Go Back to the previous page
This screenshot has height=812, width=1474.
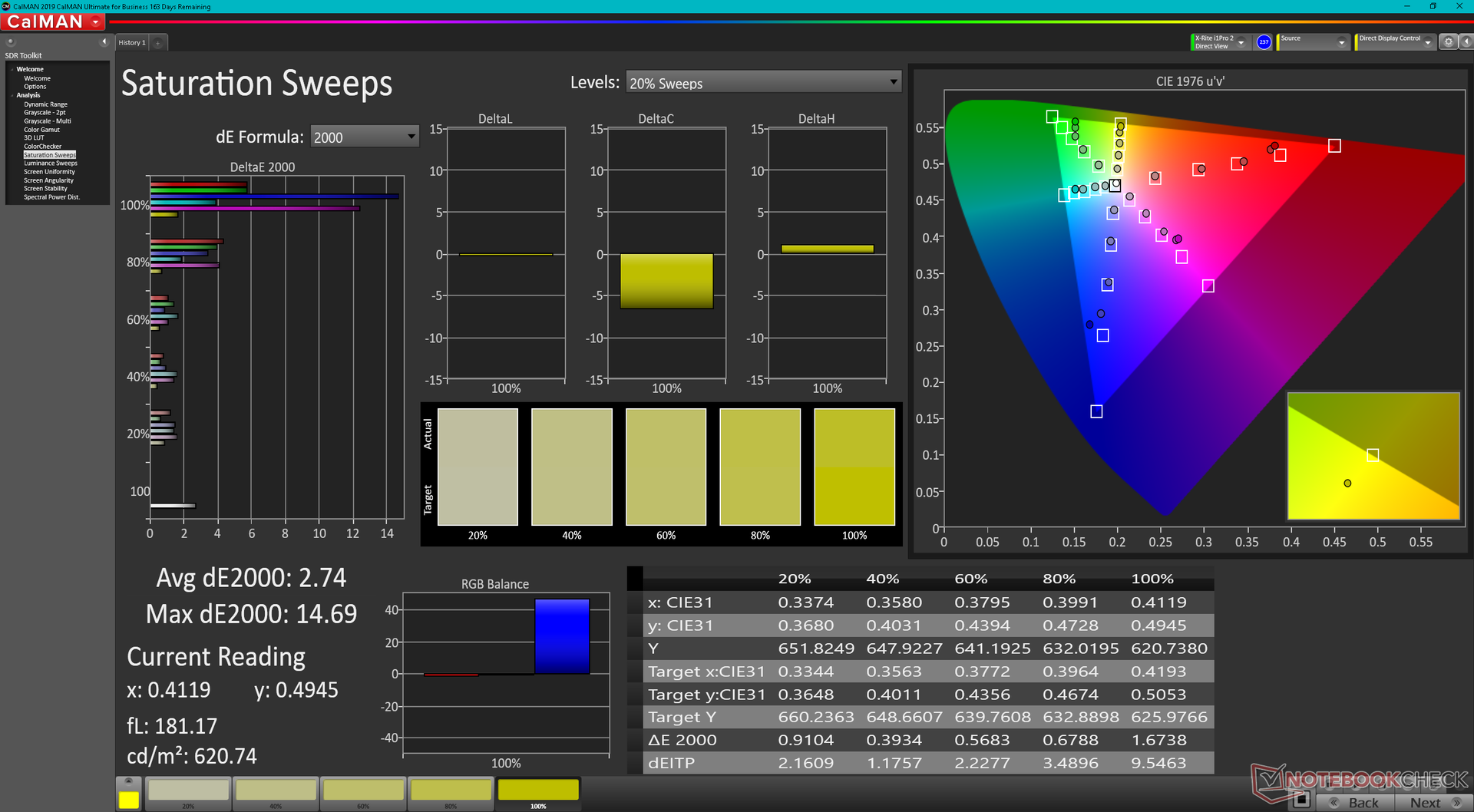[x=1355, y=802]
